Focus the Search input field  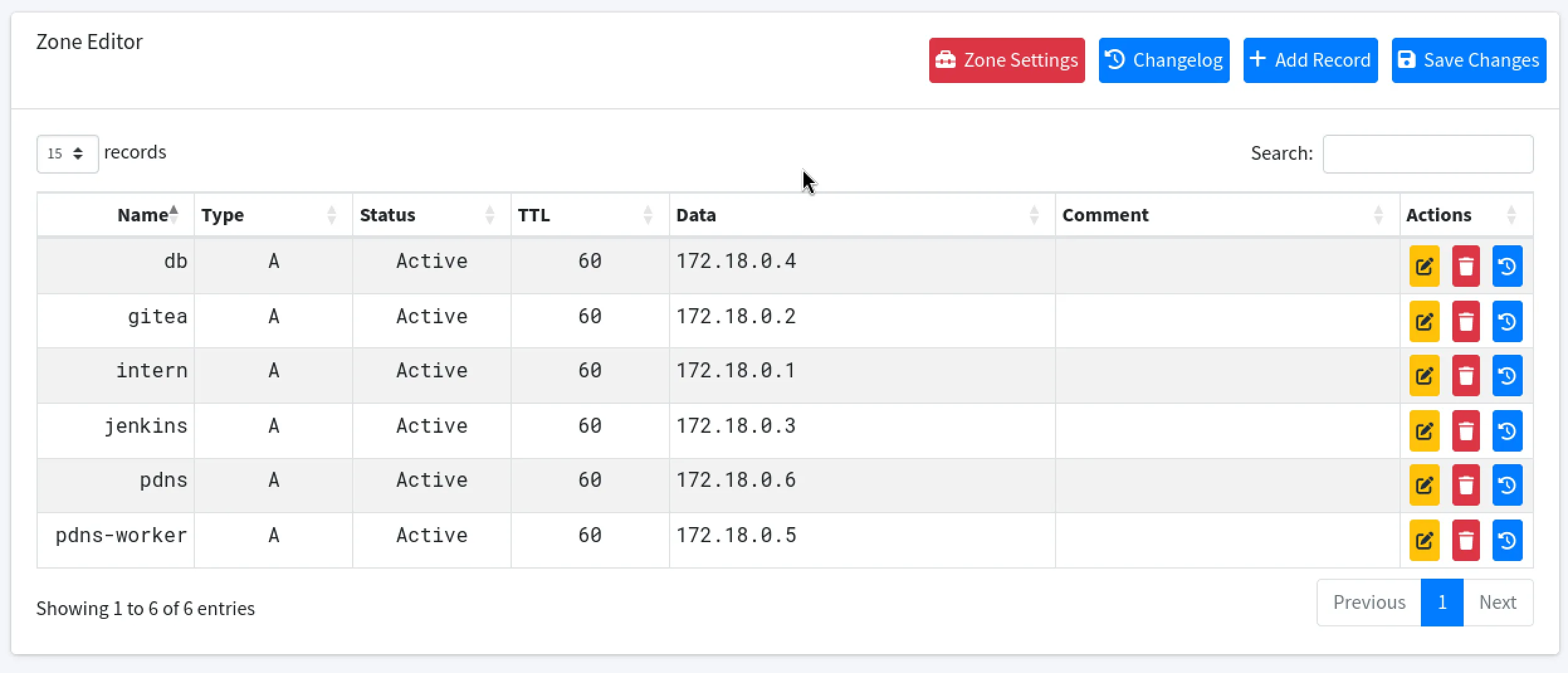click(1428, 153)
